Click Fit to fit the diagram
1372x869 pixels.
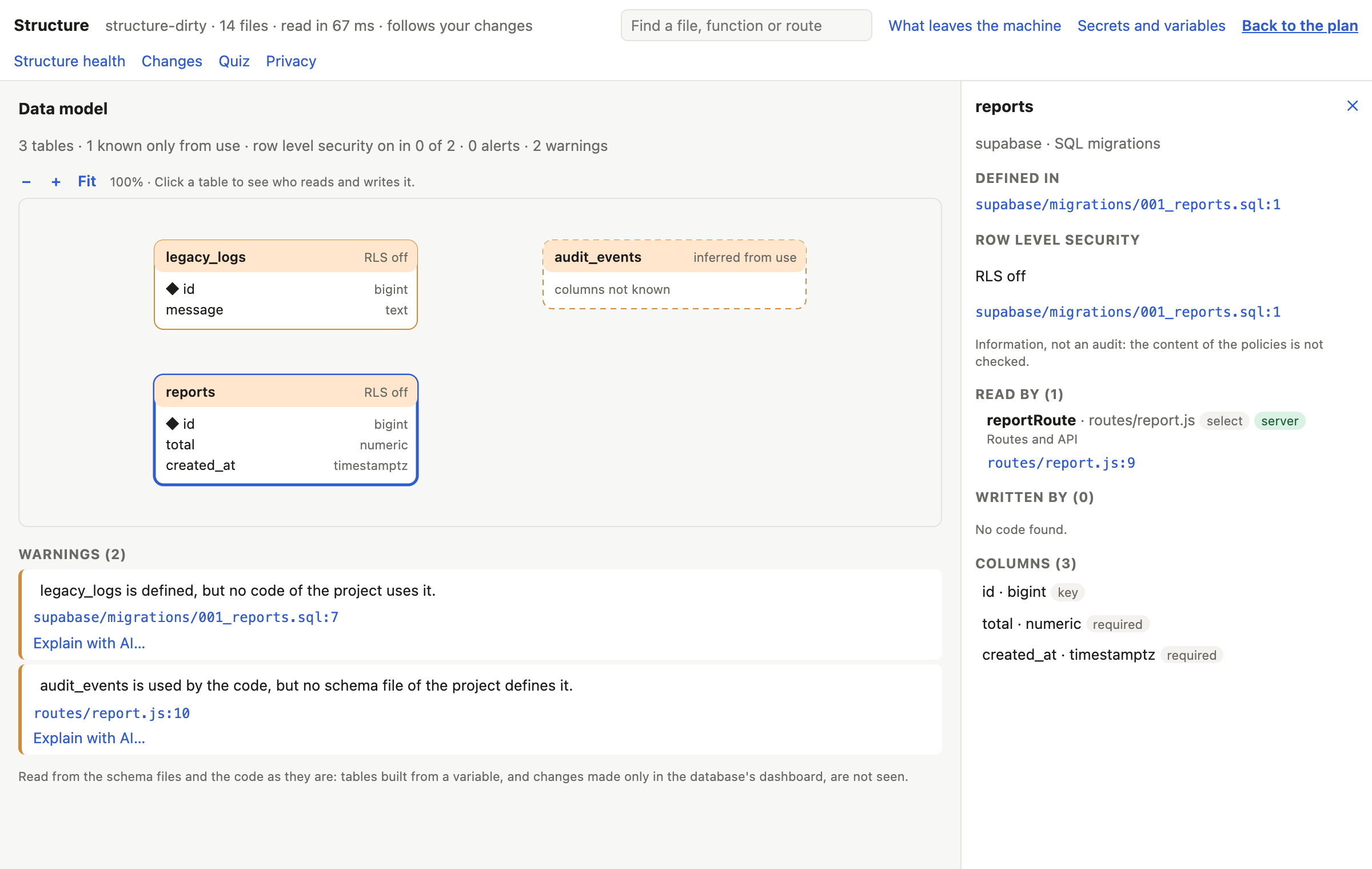87,181
